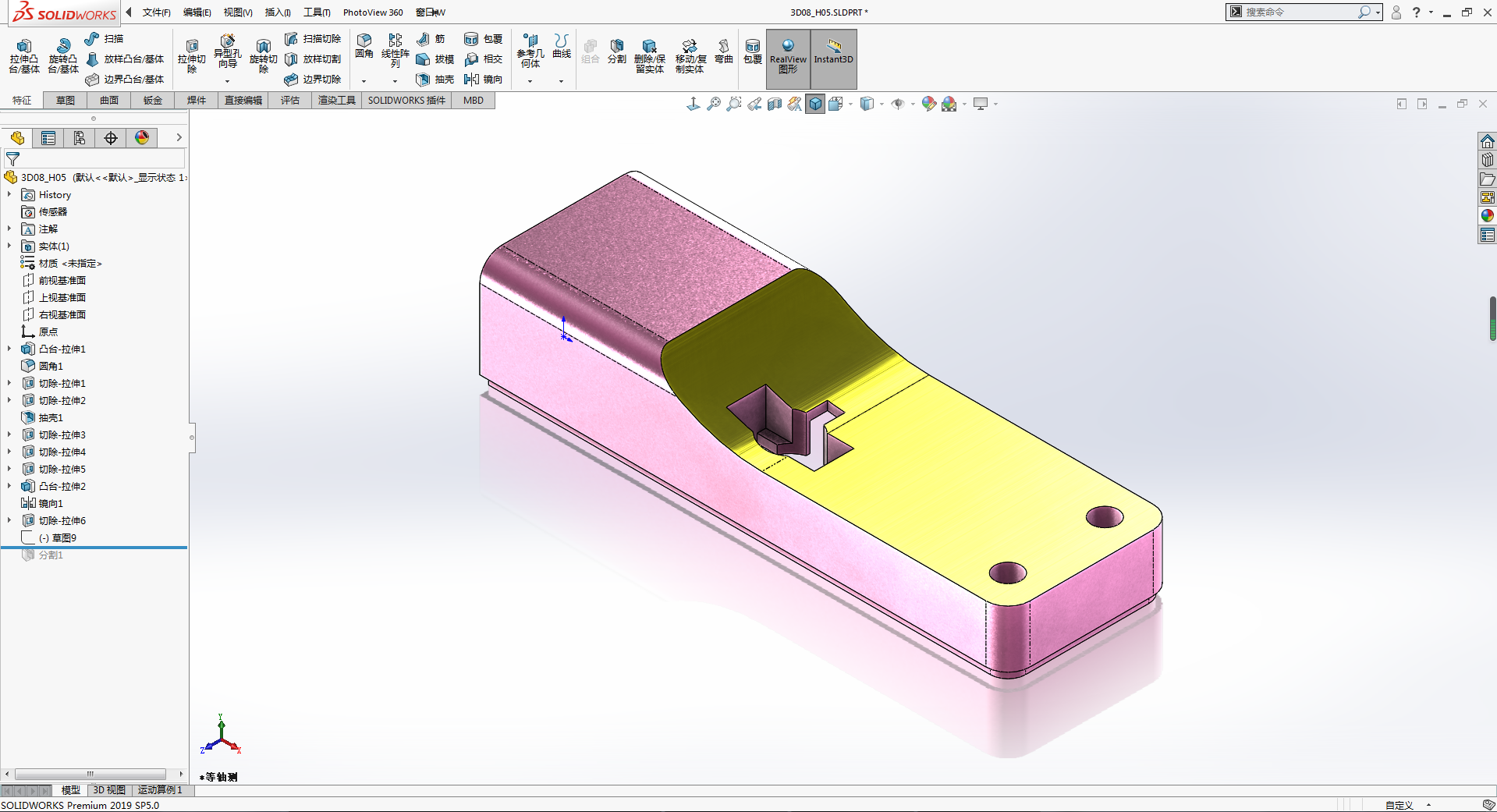Select the 旋转凸台/基体 revolve boss tool
This screenshot has width=1497, height=812.
click(x=63, y=55)
